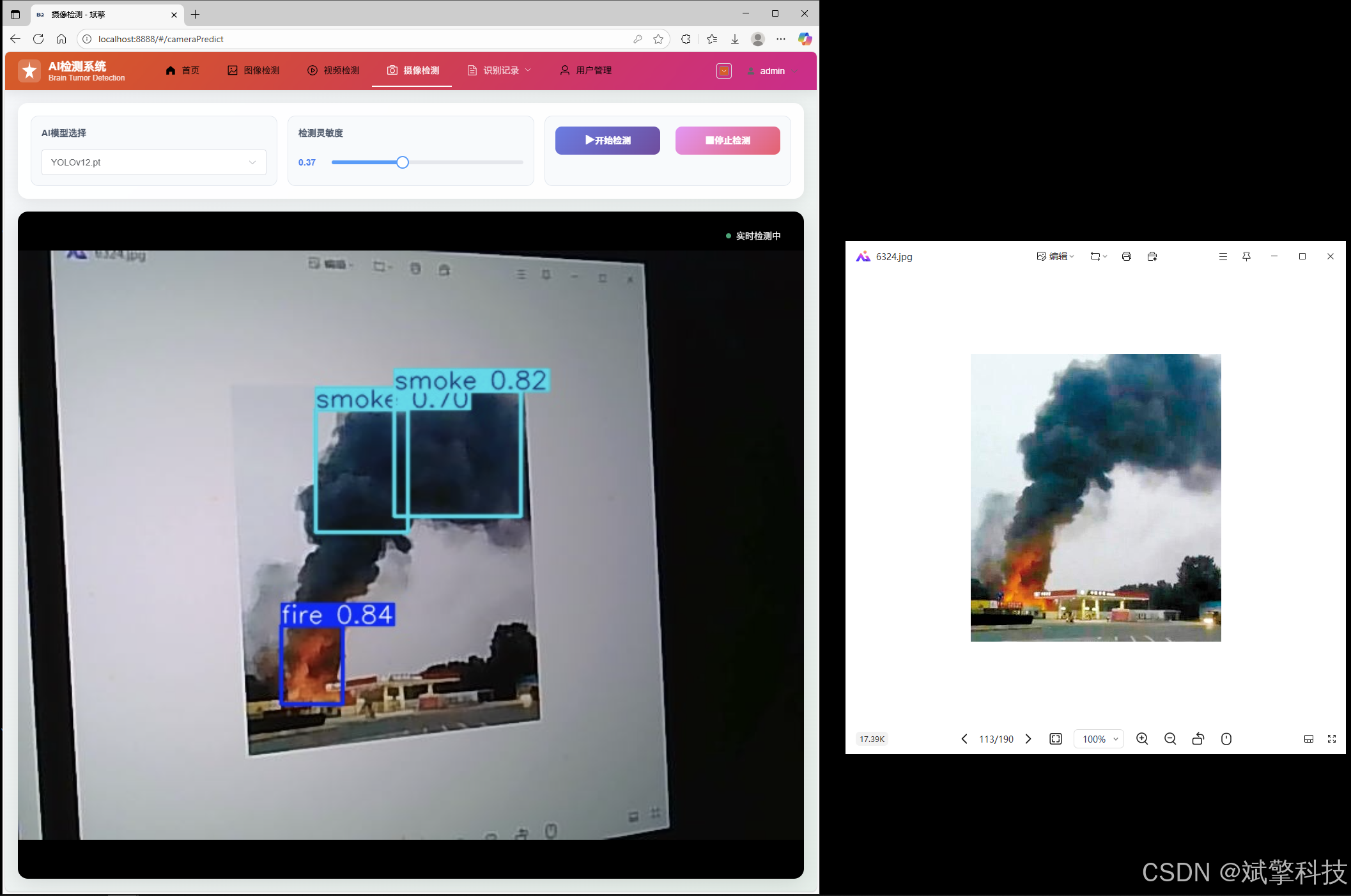1351x896 pixels.
Task: Click the browser address bar URL
Action: [161, 39]
